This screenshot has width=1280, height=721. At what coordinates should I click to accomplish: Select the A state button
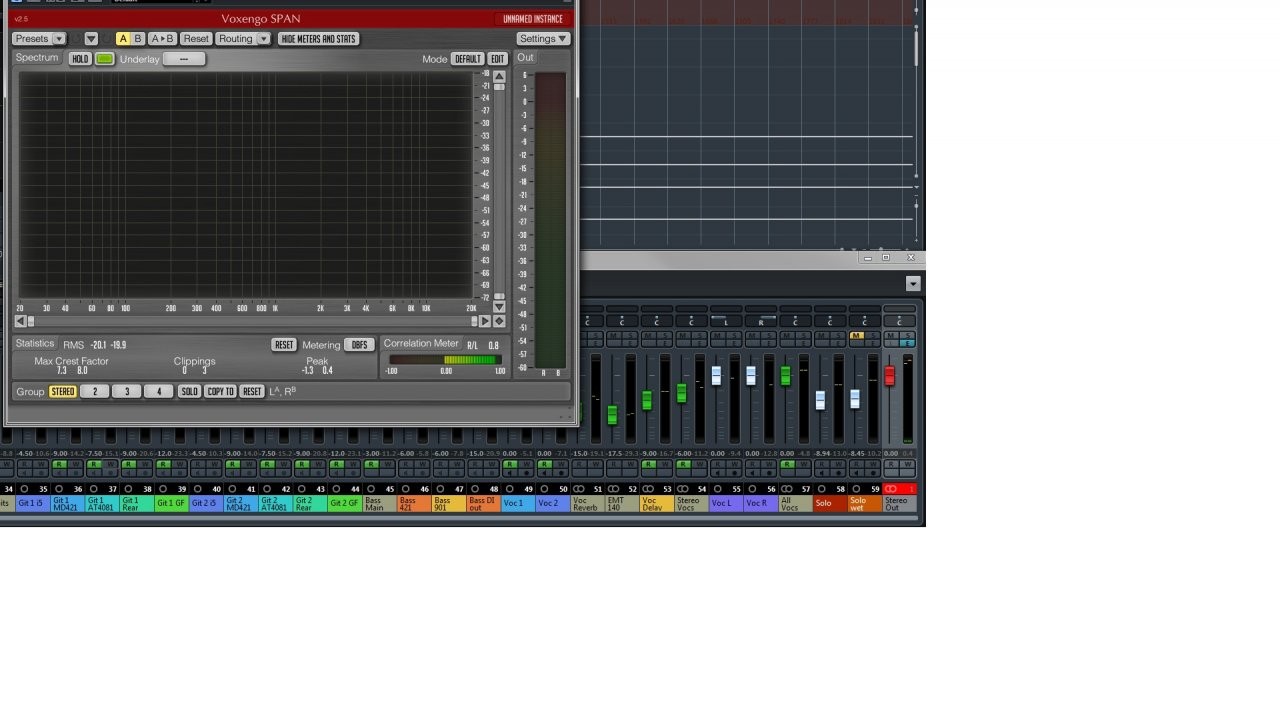coord(123,39)
